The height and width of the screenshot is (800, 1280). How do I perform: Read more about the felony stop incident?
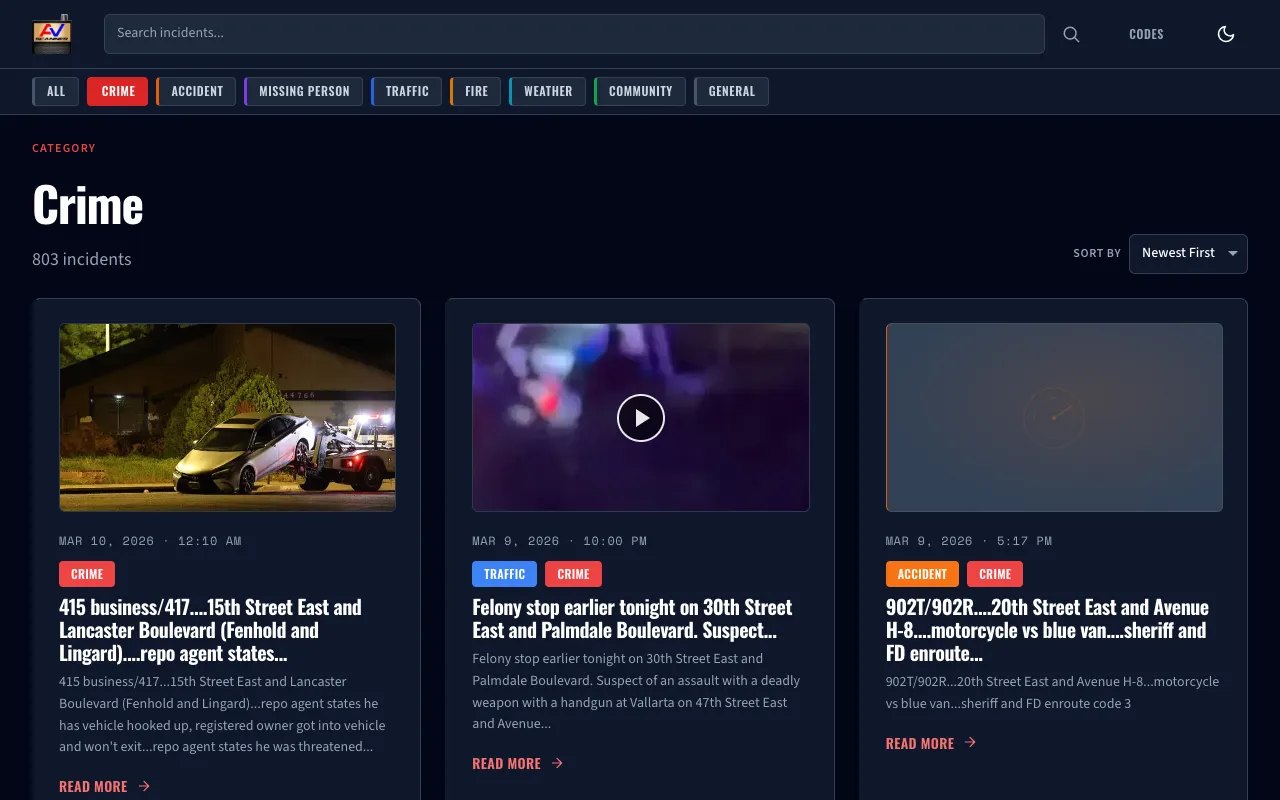coord(507,763)
